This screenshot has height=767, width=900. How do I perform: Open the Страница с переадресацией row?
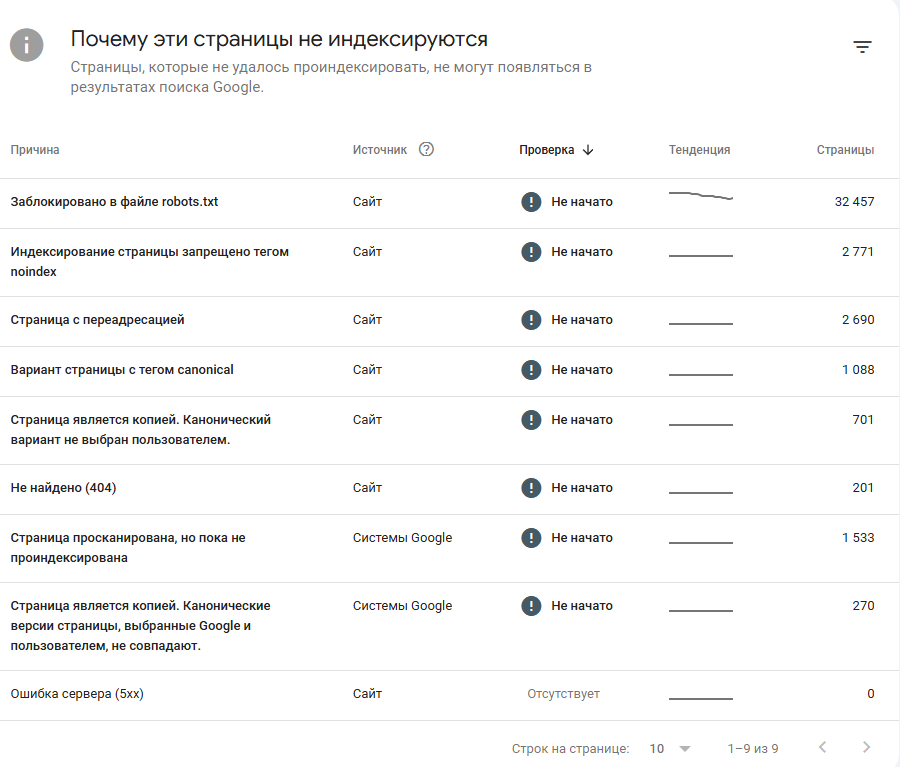97,320
